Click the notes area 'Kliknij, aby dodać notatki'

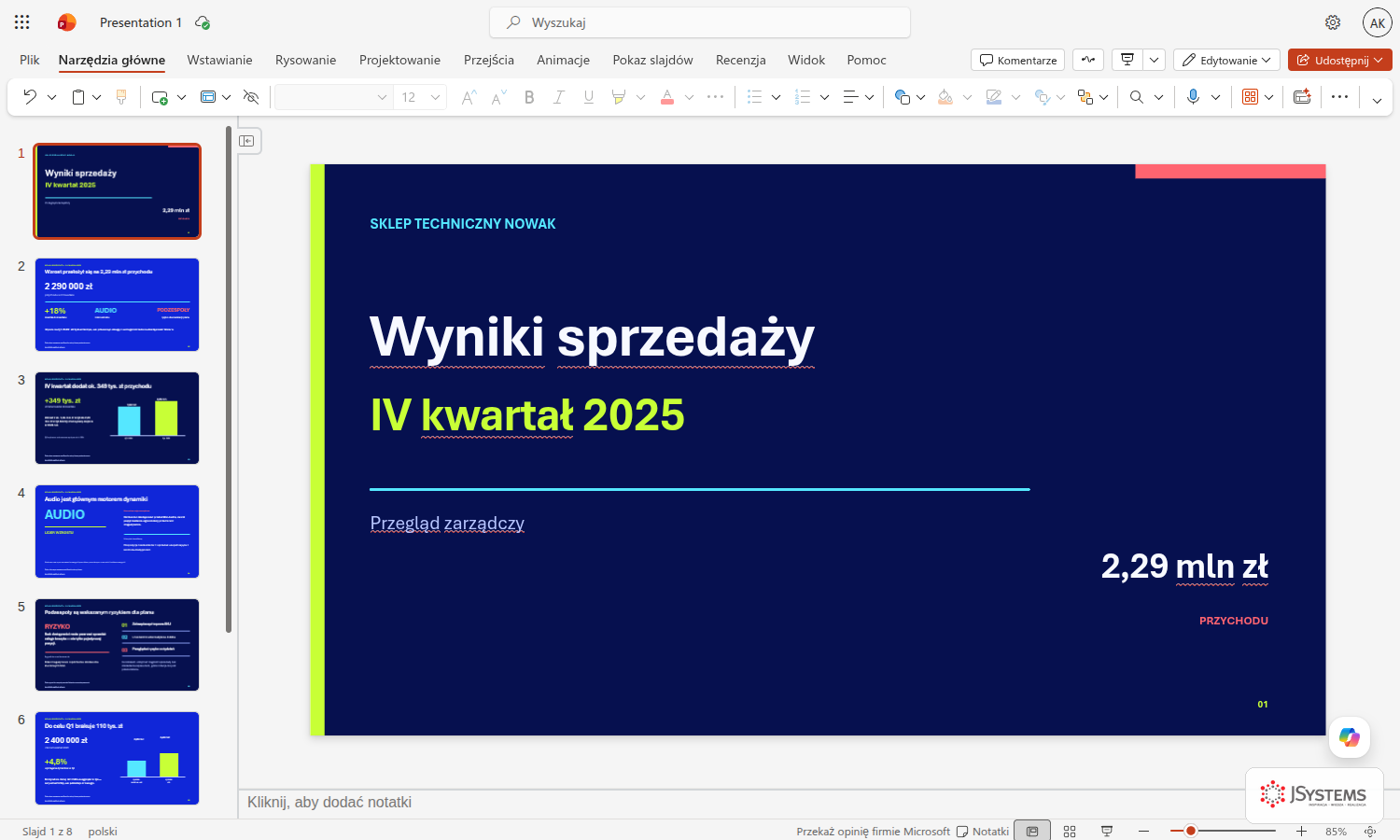(329, 802)
